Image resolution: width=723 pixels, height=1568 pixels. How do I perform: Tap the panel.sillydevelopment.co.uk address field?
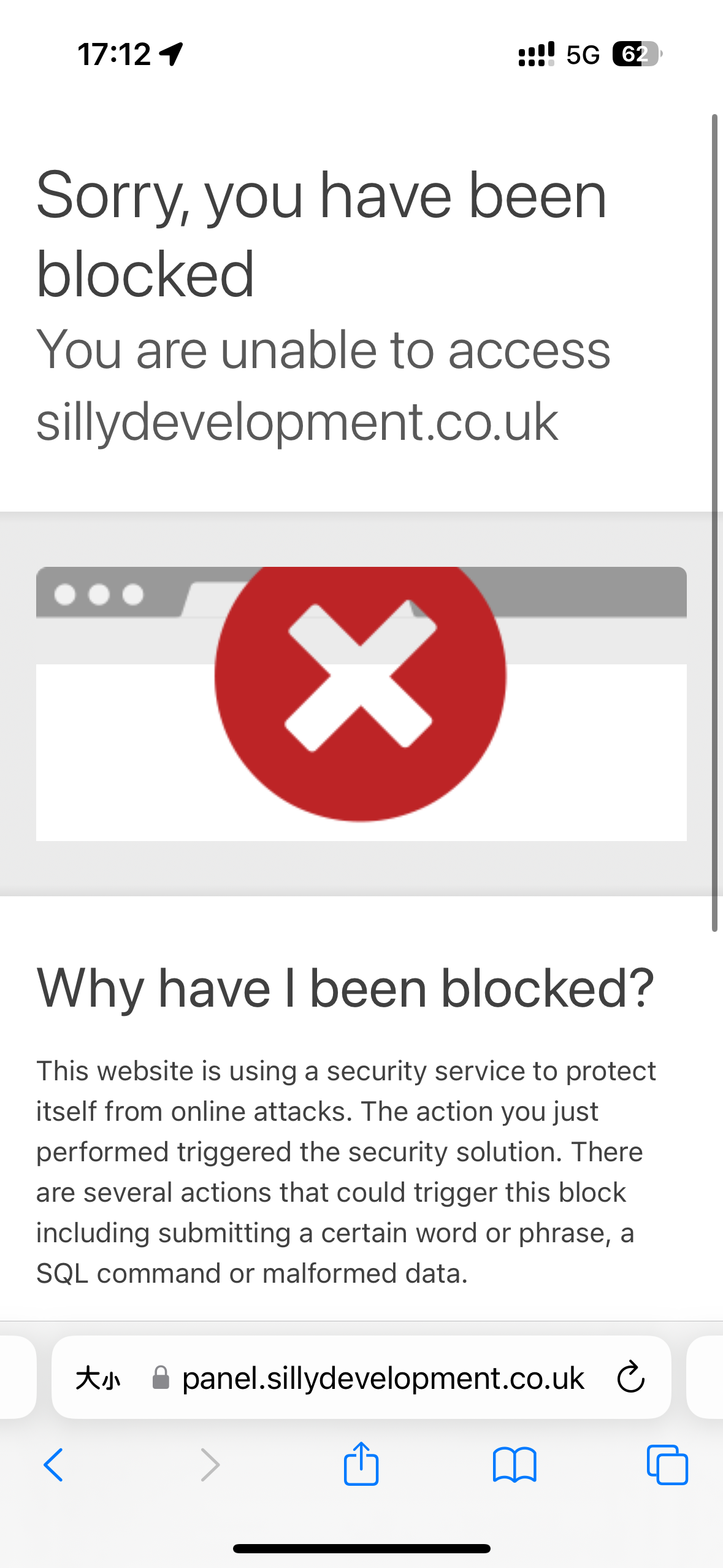tap(361, 1377)
